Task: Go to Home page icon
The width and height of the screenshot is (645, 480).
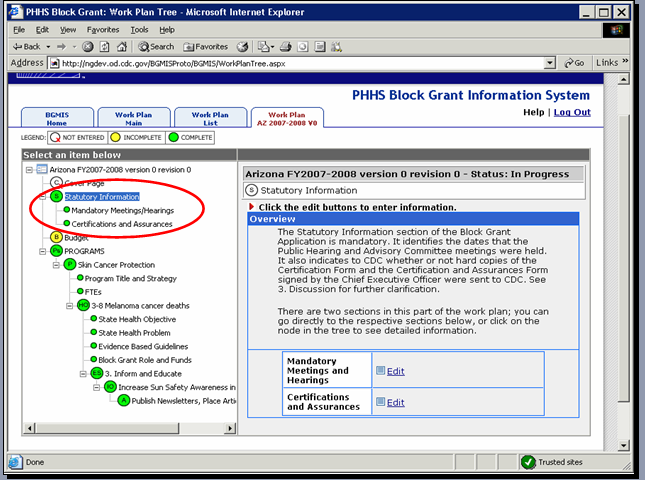Action: tap(122, 47)
